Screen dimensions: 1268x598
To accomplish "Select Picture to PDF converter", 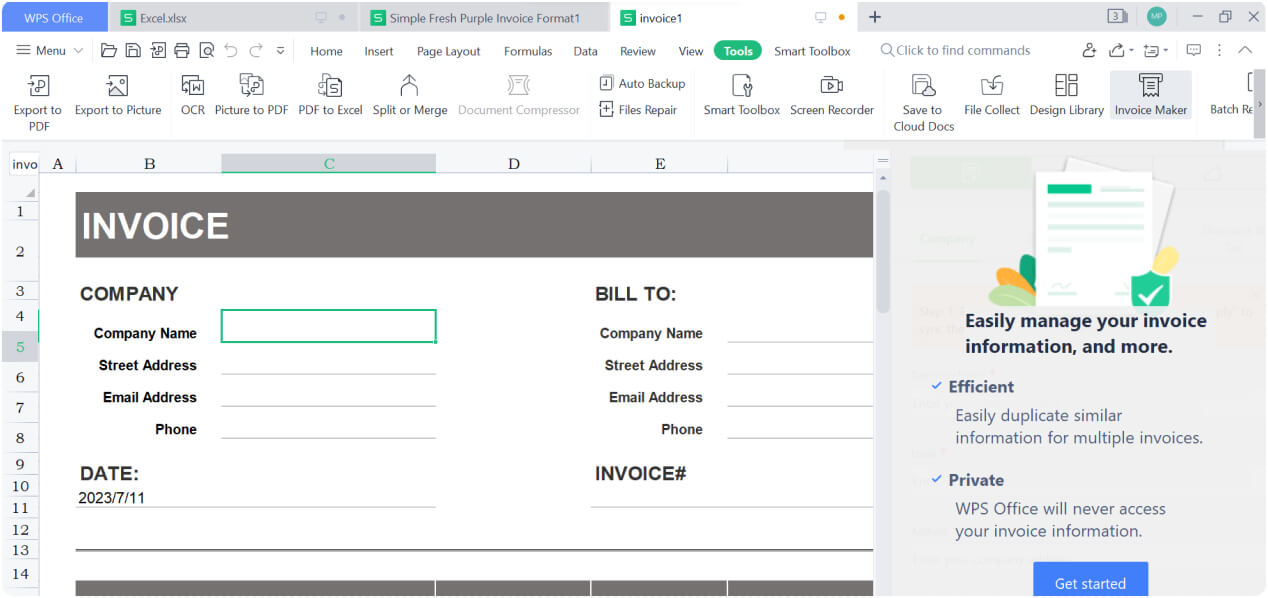I will (251, 95).
